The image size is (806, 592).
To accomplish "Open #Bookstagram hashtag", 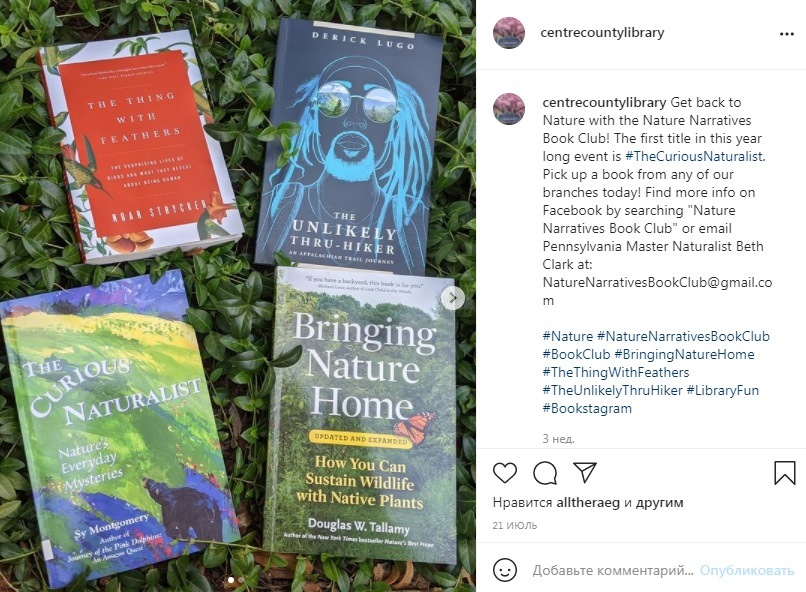I will (587, 409).
